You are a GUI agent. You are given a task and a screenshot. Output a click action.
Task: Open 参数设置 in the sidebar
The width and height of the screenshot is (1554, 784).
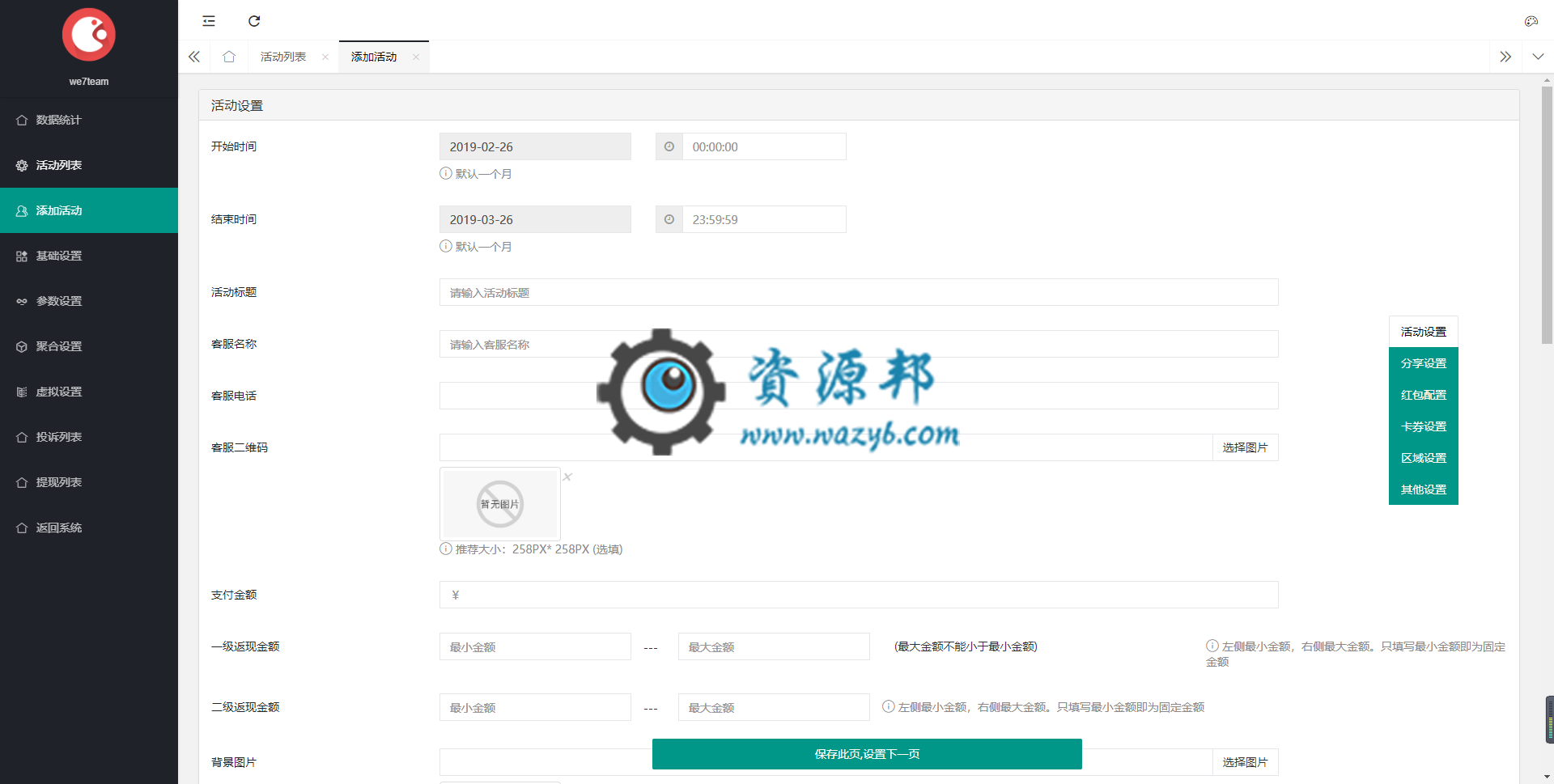pyautogui.click(x=89, y=301)
